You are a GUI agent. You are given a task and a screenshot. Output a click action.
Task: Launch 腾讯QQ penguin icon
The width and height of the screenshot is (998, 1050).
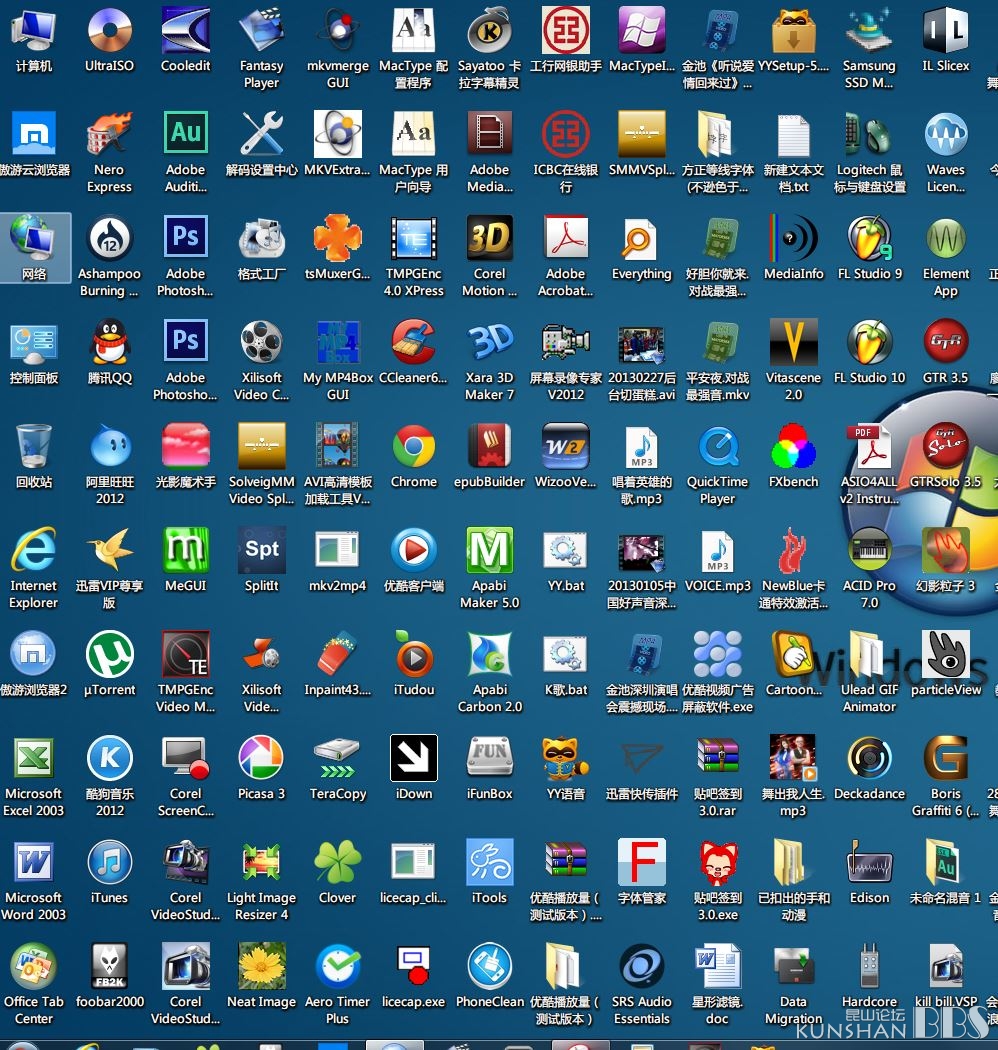[110, 342]
